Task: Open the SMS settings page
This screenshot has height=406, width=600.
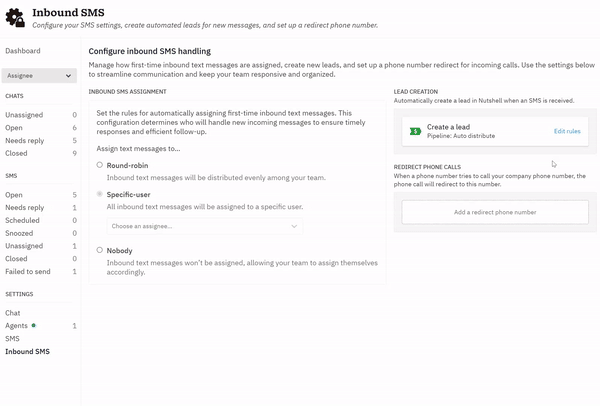Action: 12,339
